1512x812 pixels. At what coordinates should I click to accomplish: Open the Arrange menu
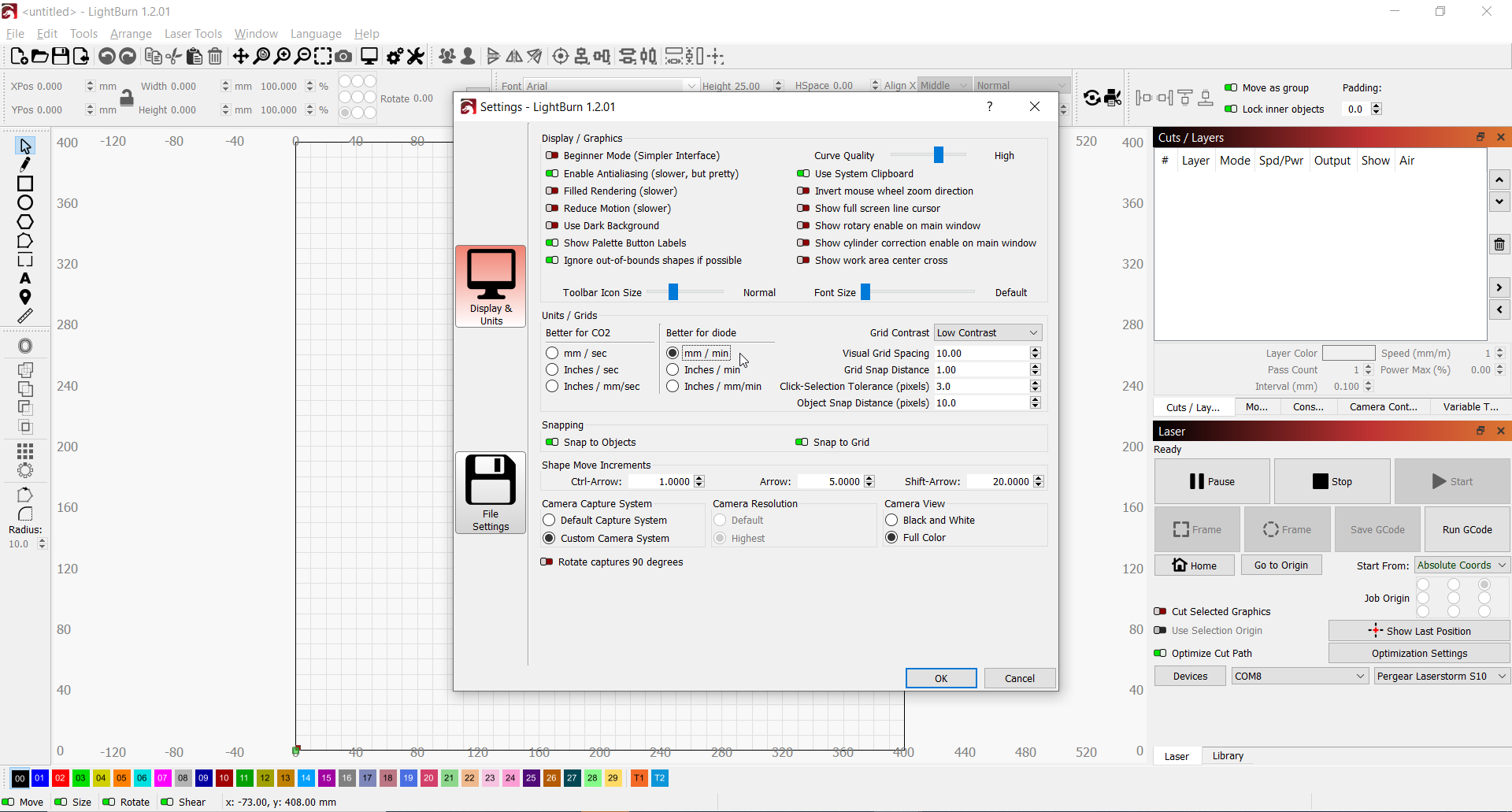point(131,34)
